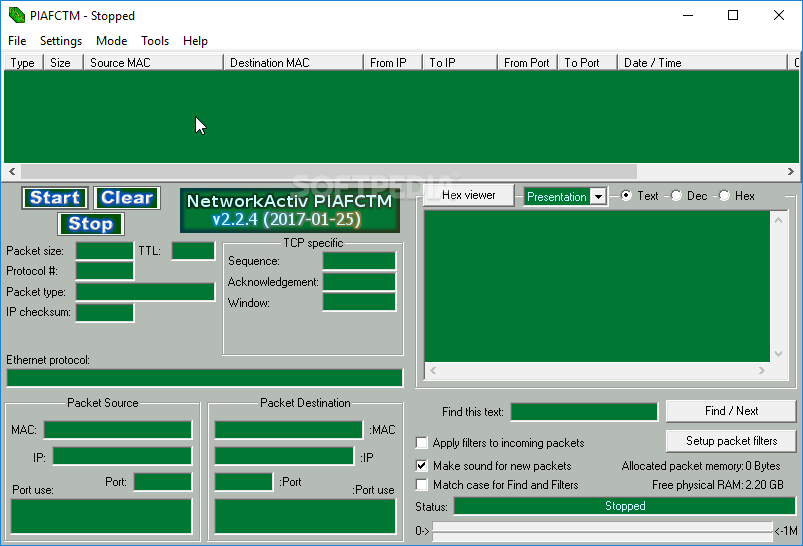Screen dimensions: 803x546
Task: Click the Packet Destination Port use box
Action: click(305, 517)
